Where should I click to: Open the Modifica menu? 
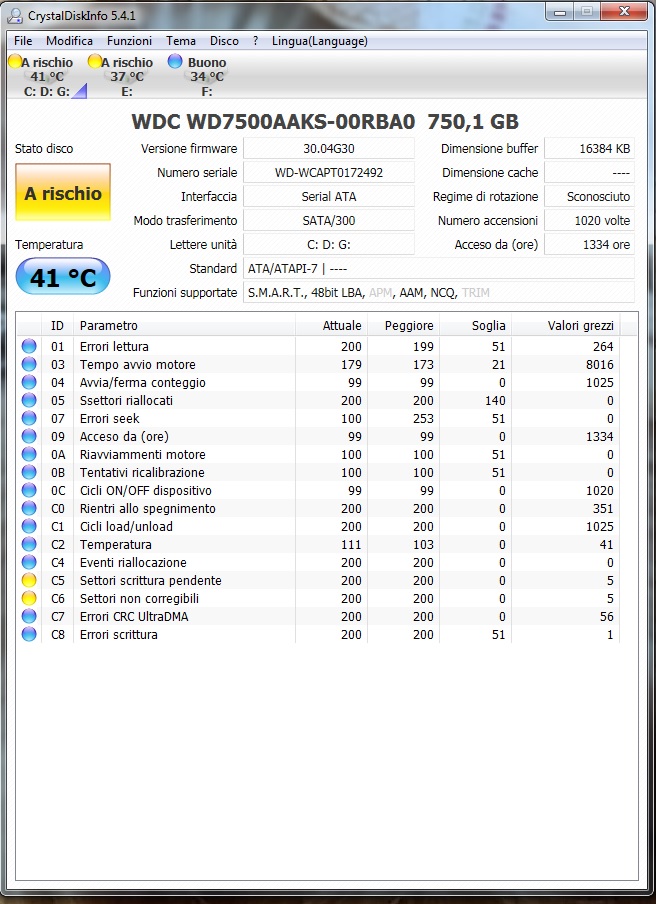click(69, 41)
